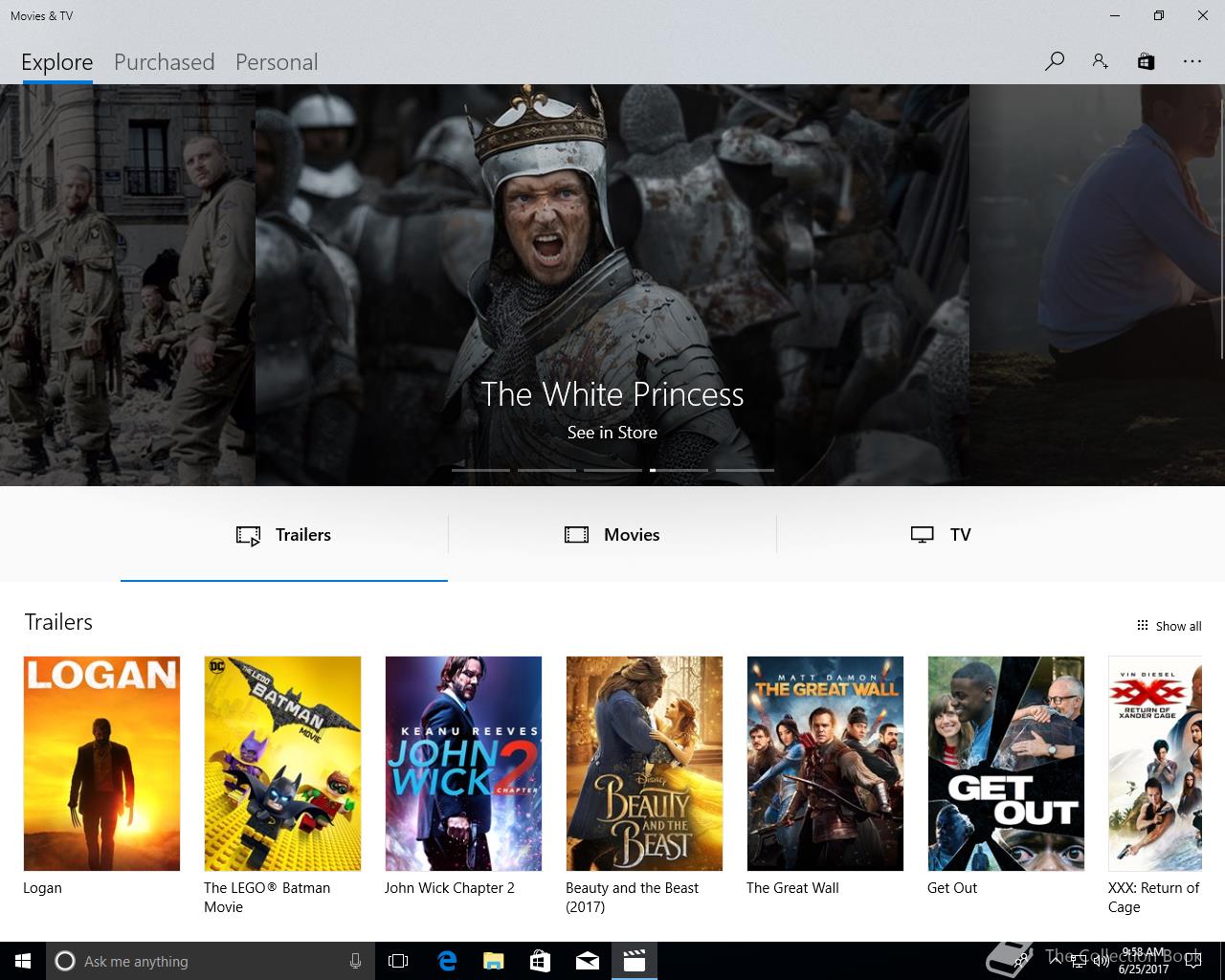Open John Wick Chapter 2 poster

point(463,764)
